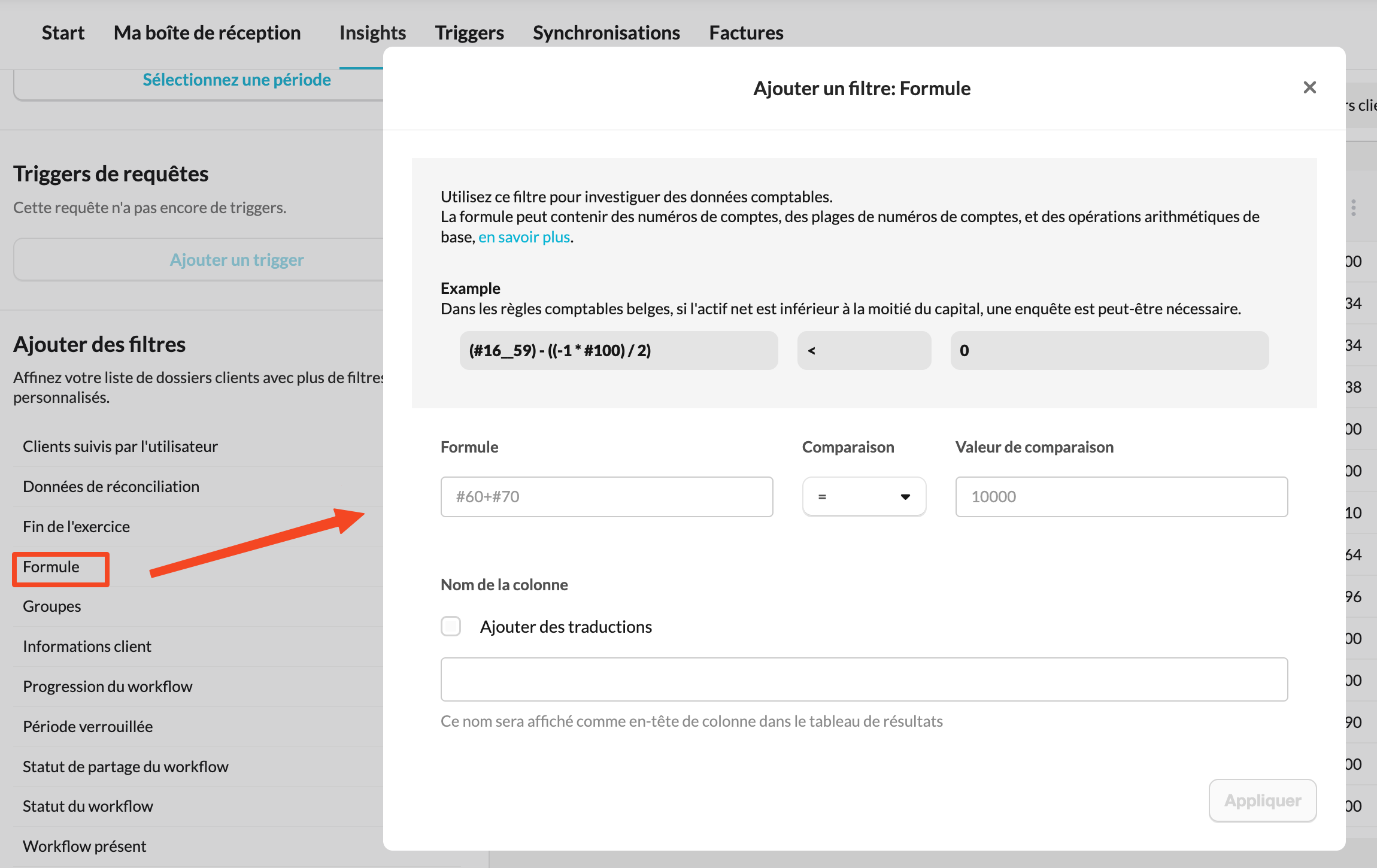Screen dimensions: 1377x868
Task: Click Sélectionnez une période button
Action: click(x=236, y=80)
